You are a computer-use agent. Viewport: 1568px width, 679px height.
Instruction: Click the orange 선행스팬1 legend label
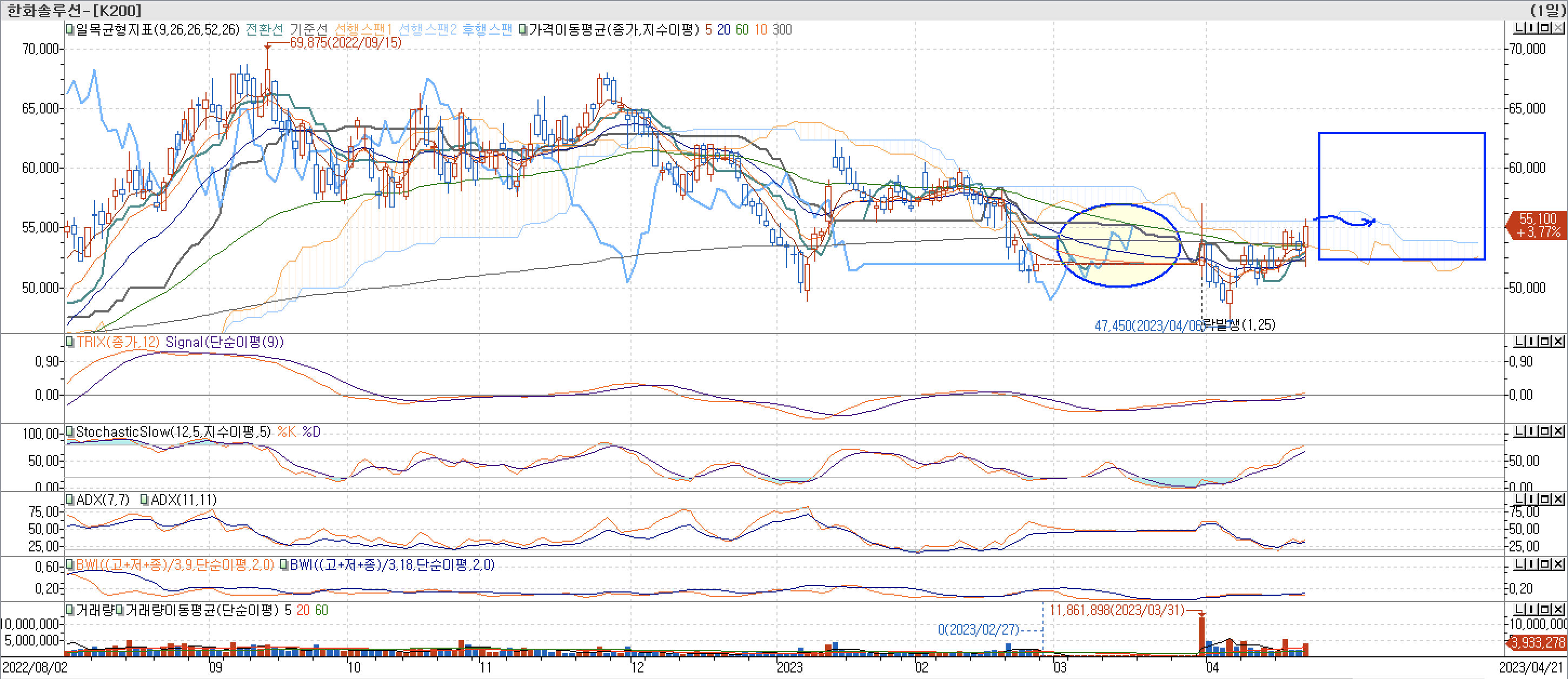pyautogui.click(x=363, y=29)
